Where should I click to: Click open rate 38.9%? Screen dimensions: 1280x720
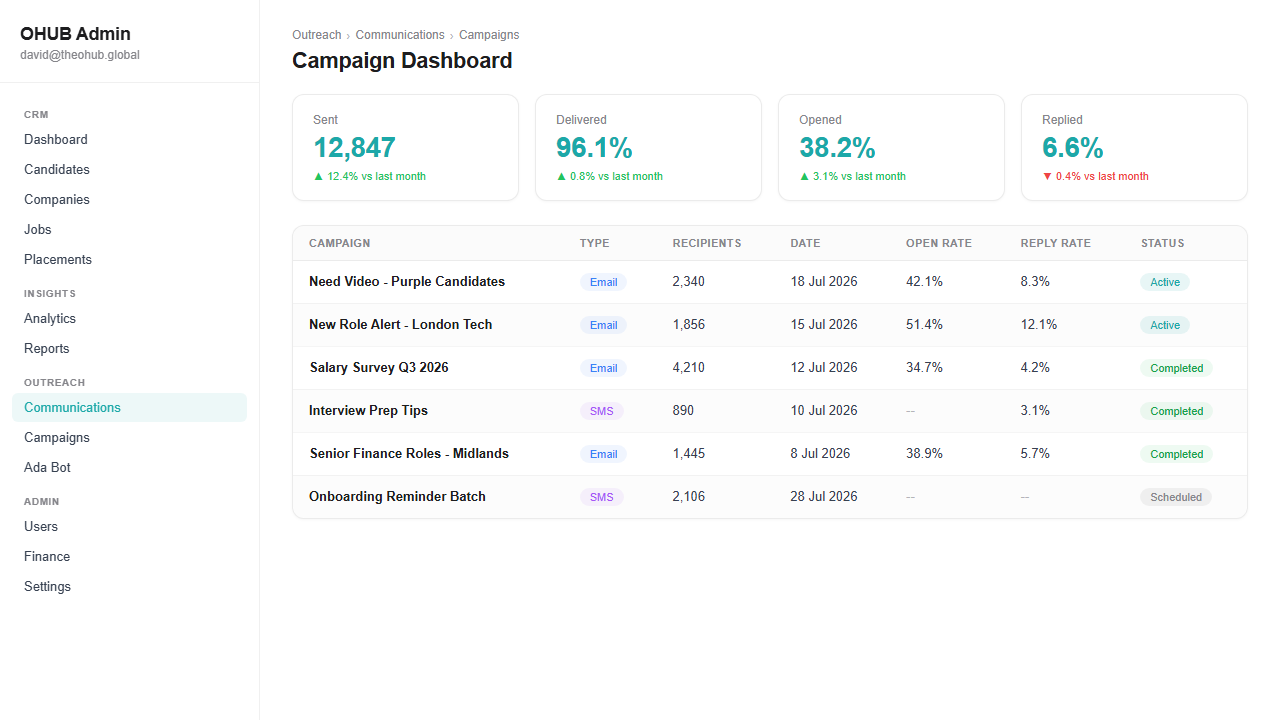[924, 454]
